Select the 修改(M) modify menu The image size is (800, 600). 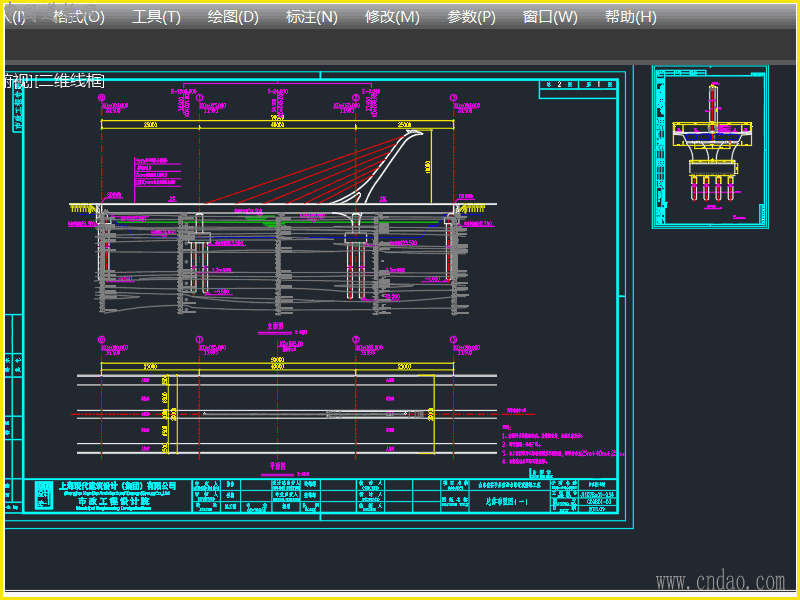click(392, 17)
